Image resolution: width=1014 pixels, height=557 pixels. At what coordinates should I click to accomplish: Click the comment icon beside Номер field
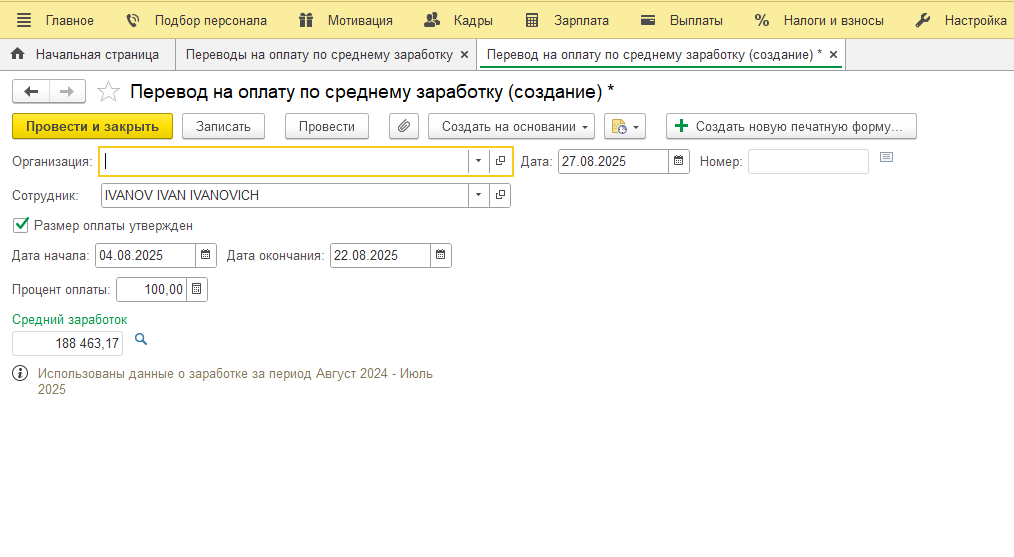886,158
